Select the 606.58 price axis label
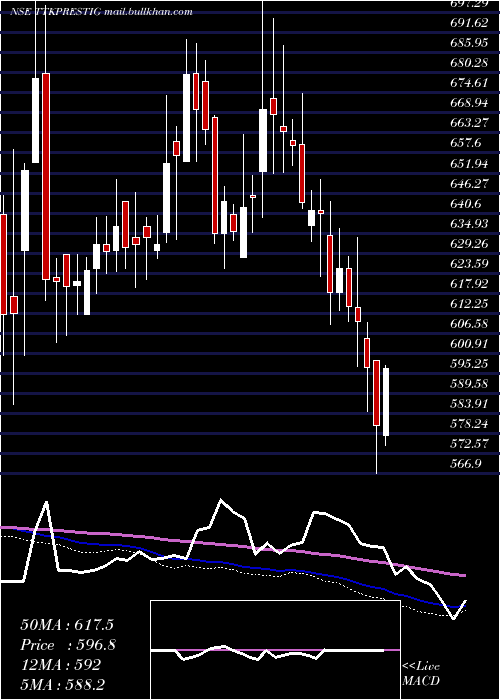The image size is (500, 700). click(x=469, y=324)
